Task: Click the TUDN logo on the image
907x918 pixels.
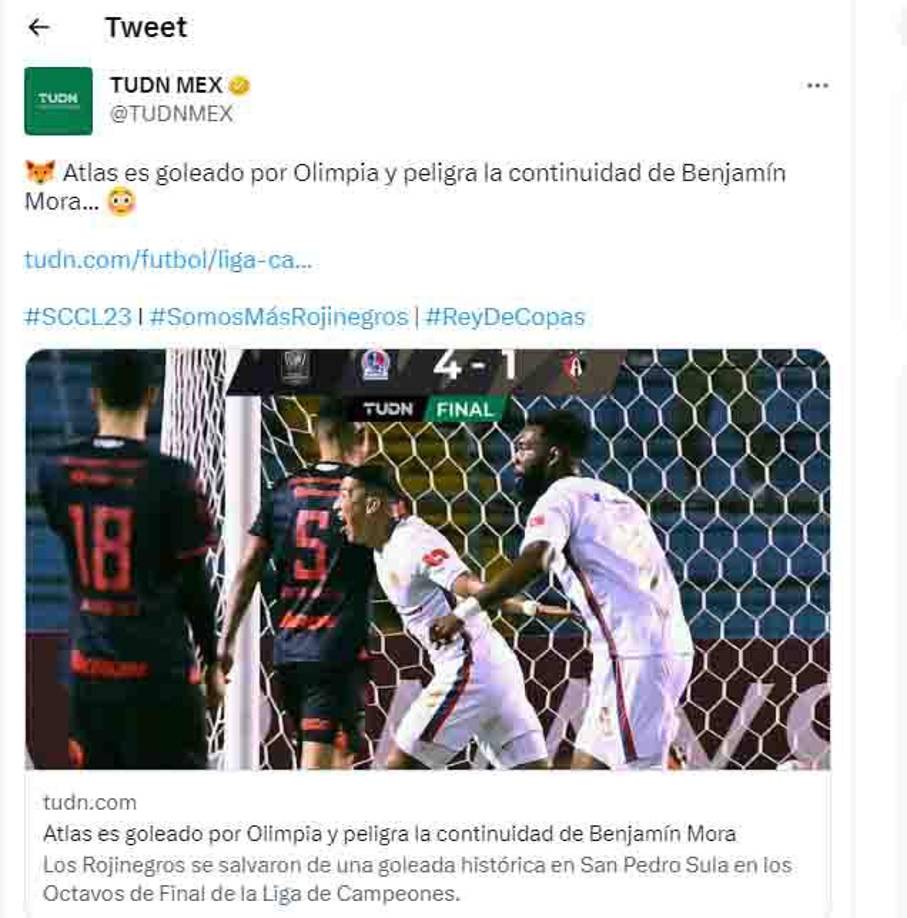Action: [388, 409]
